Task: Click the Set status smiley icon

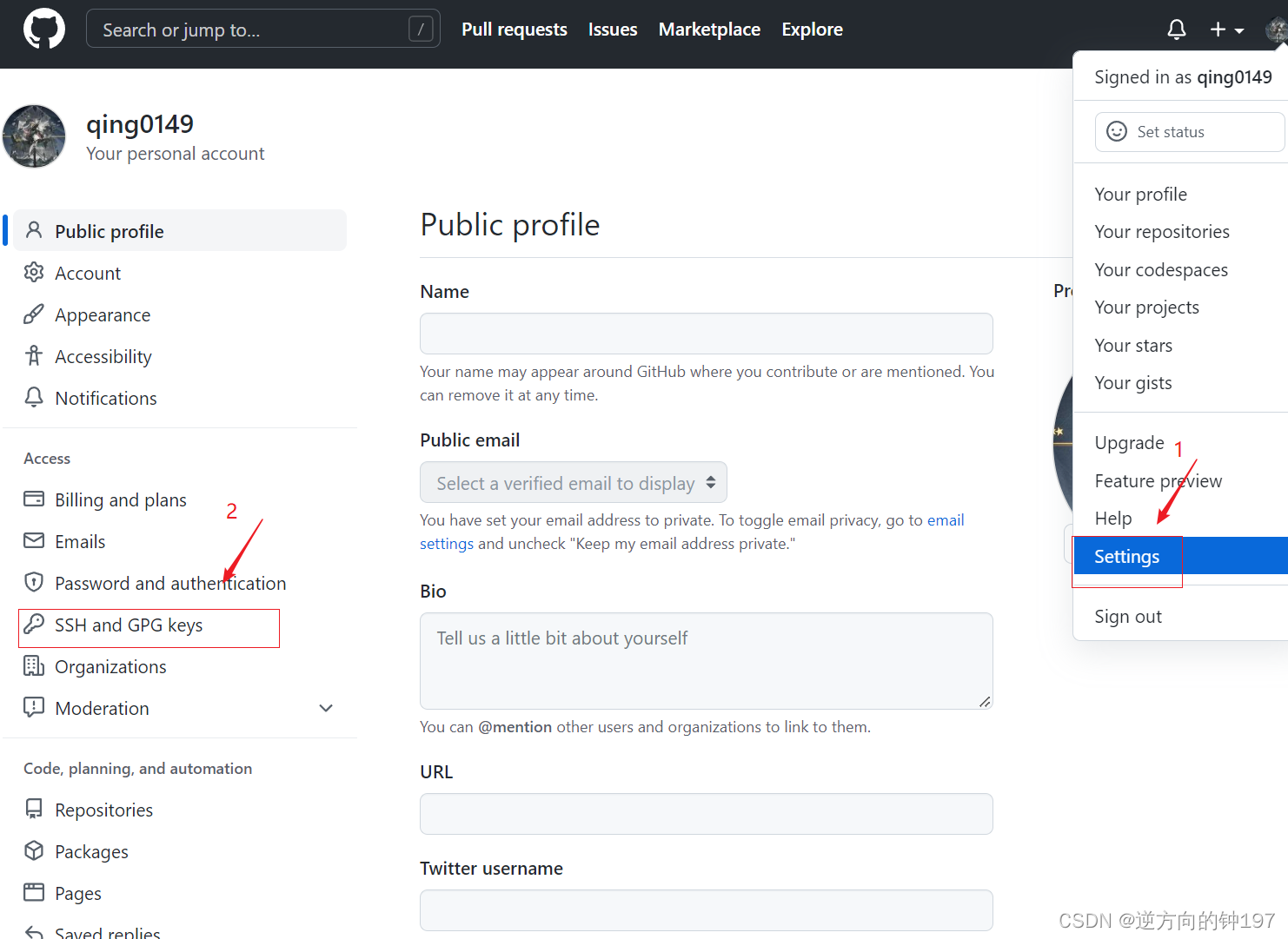Action: tap(1117, 132)
